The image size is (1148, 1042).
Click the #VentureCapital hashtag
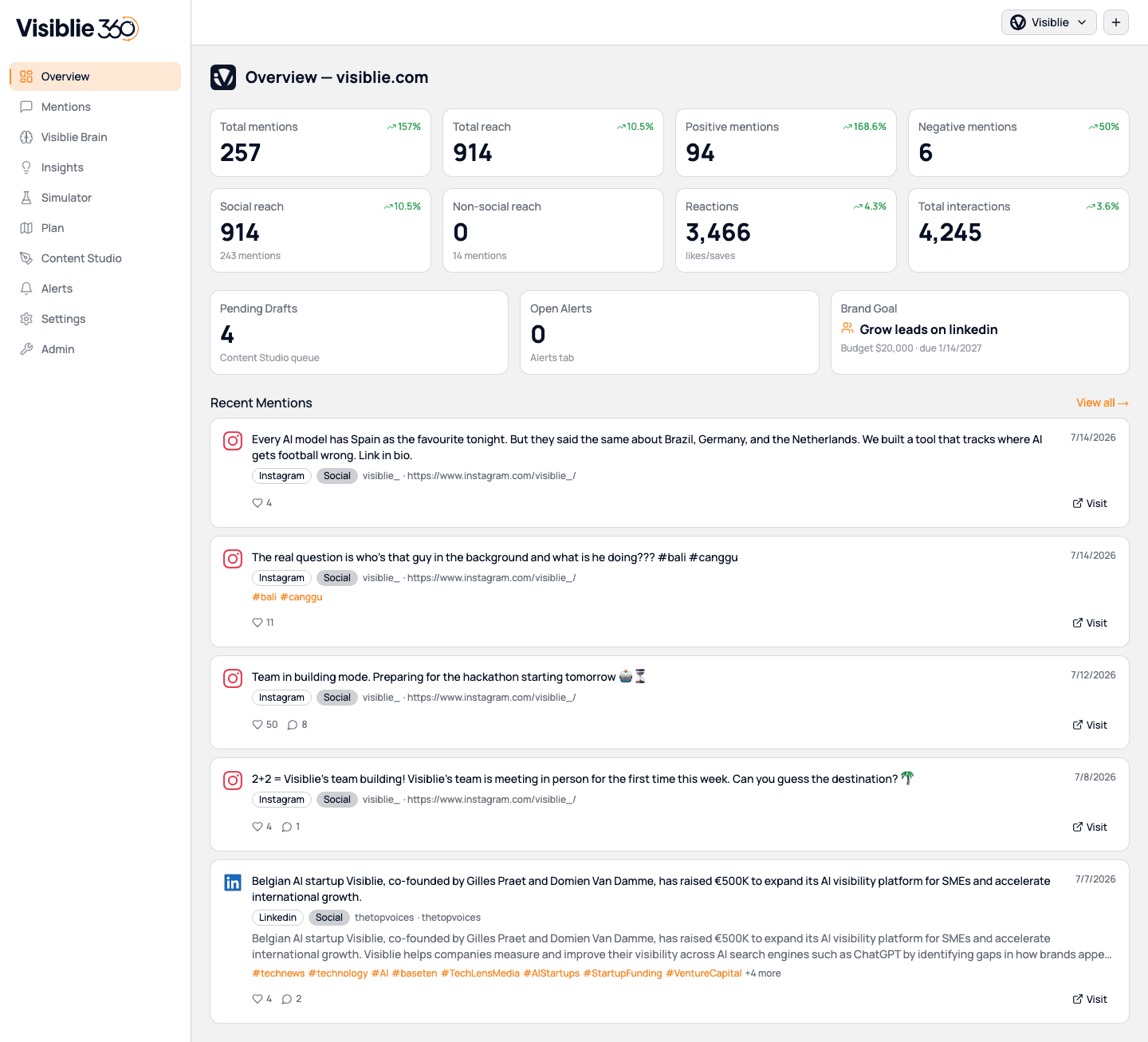pos(704,973)
